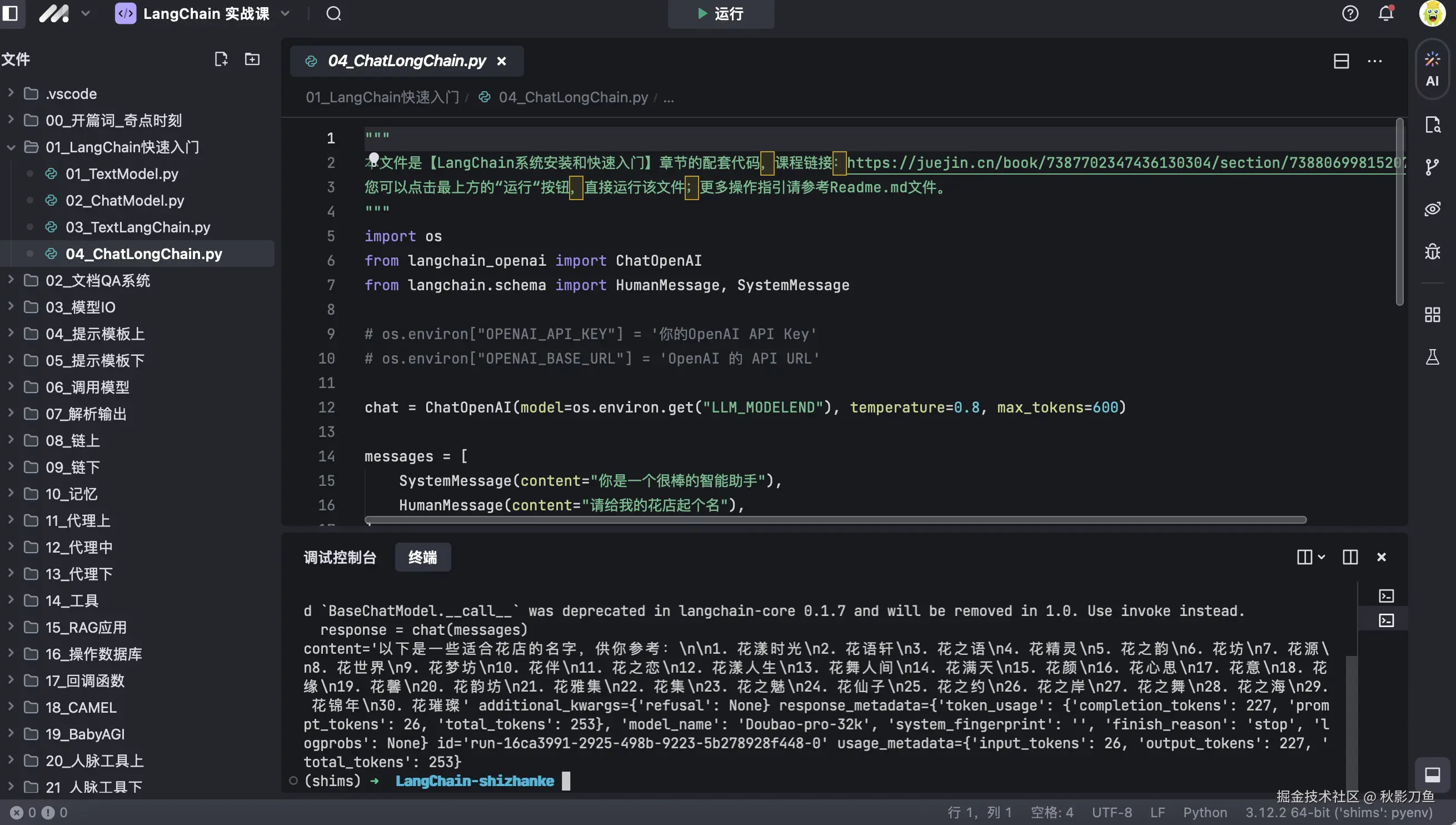Screen dimensions: 1456x825
Task: Click the editor horizontal scrollbar
Action: (835, 520)
